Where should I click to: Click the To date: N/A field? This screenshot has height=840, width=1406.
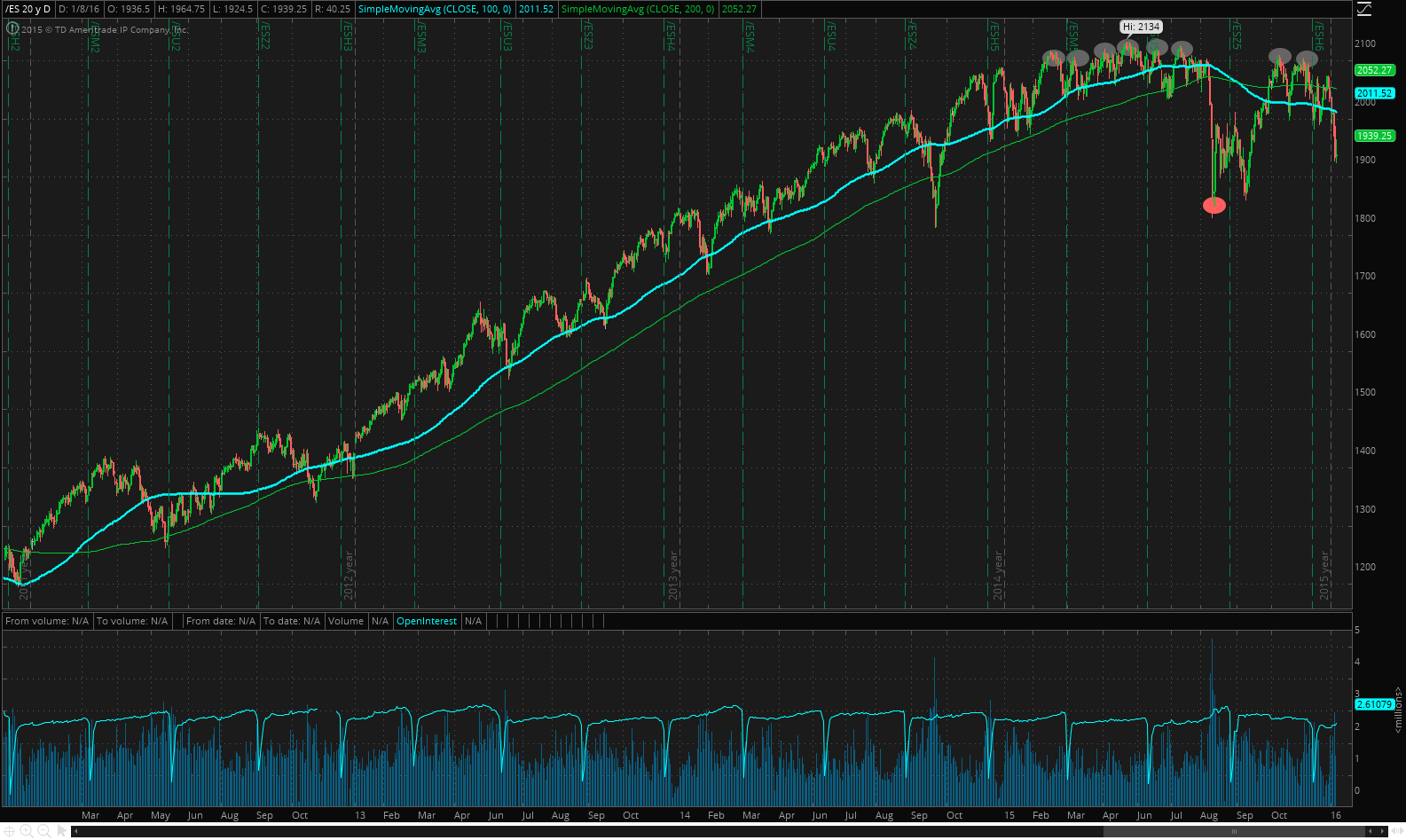[x=292, y=621]
